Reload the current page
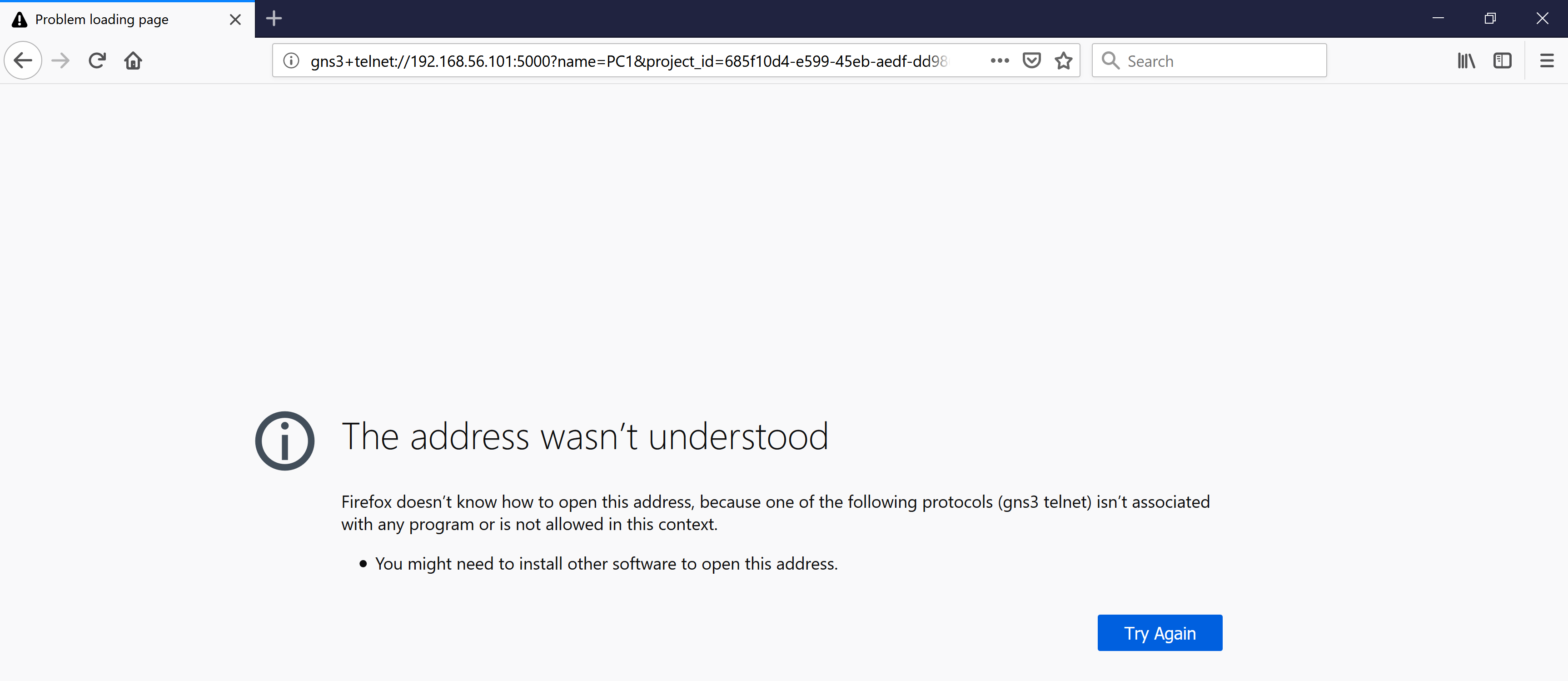 pos(96,60)
